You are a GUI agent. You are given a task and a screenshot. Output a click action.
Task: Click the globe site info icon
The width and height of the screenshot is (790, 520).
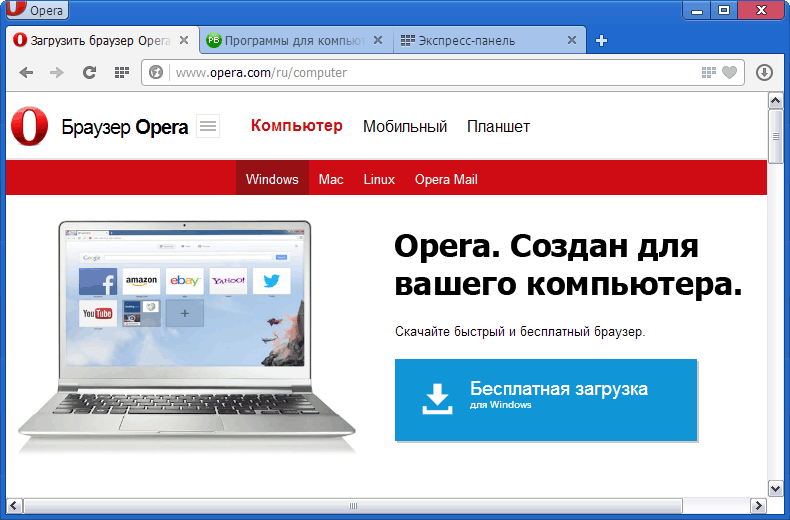click(x=156, y=73)
